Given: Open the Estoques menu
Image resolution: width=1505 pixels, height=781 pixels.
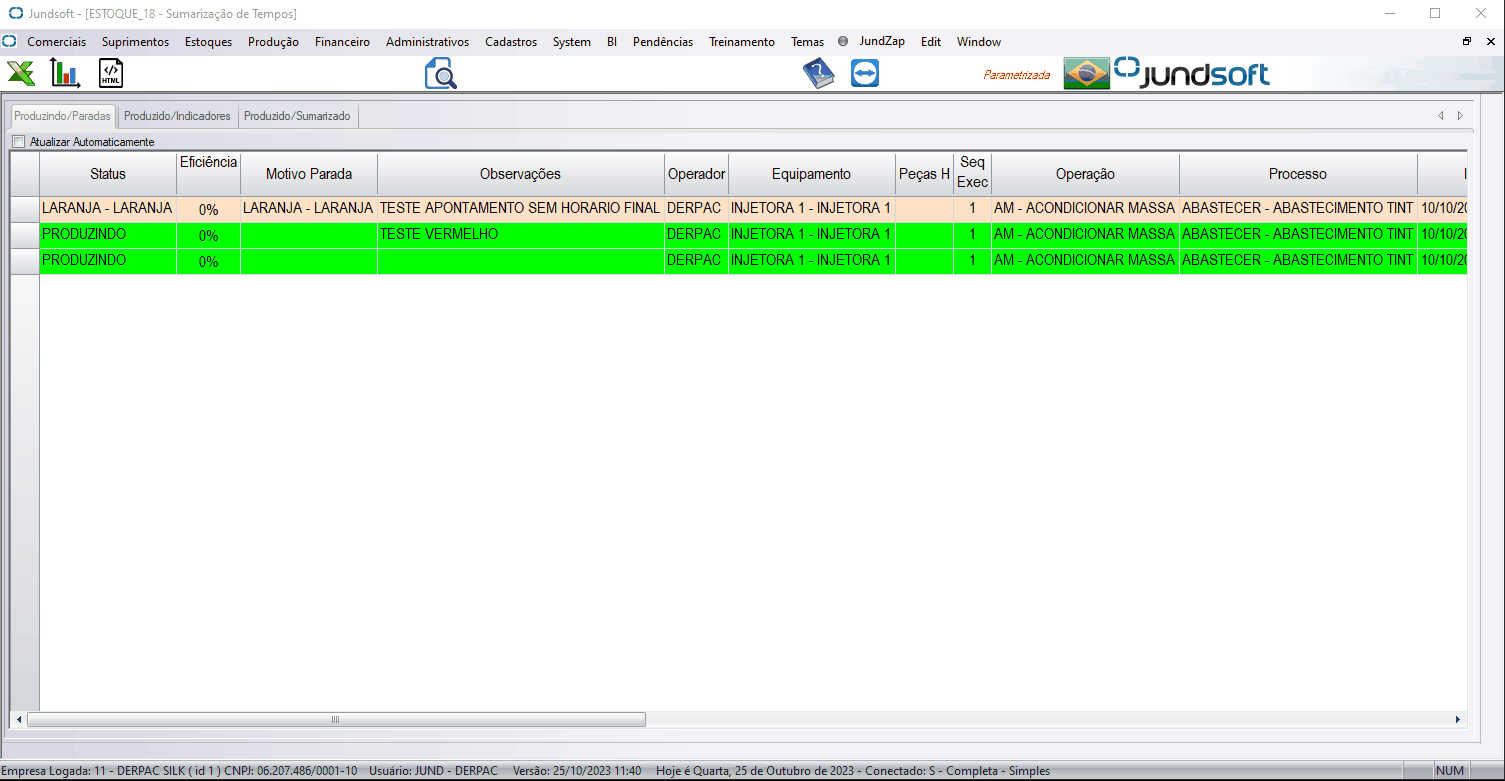Looking at the screenshot, I should pyautogui.click(x=208, y=42).
